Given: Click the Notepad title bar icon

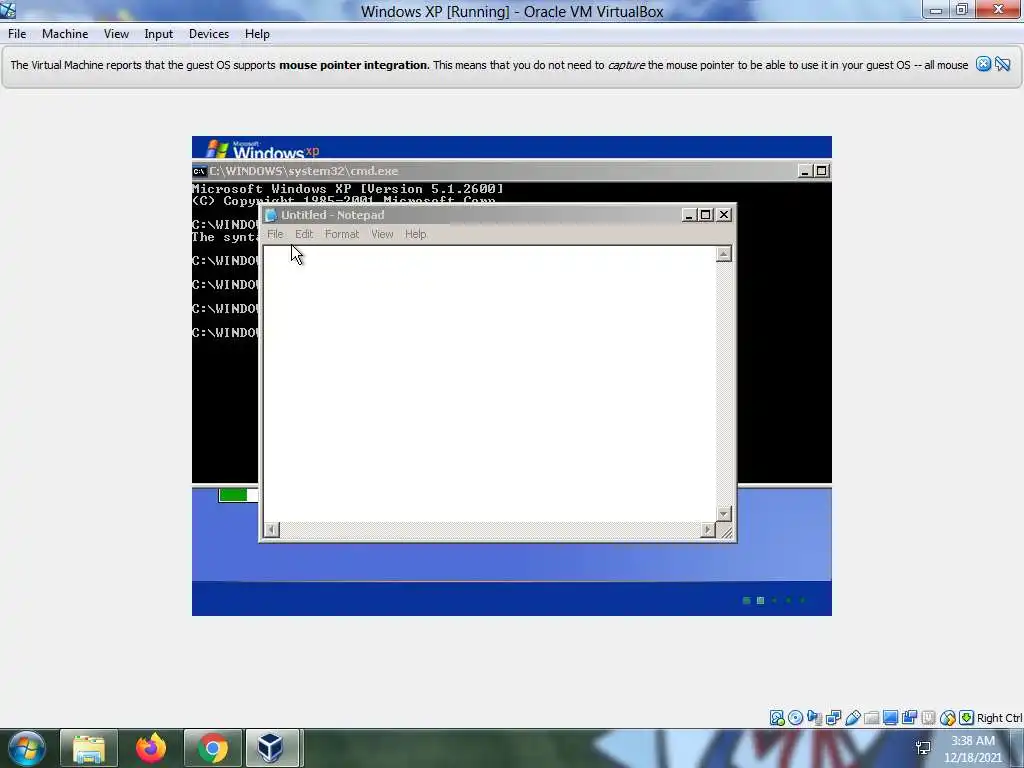Looking at the screenshot, I should 271,215.
